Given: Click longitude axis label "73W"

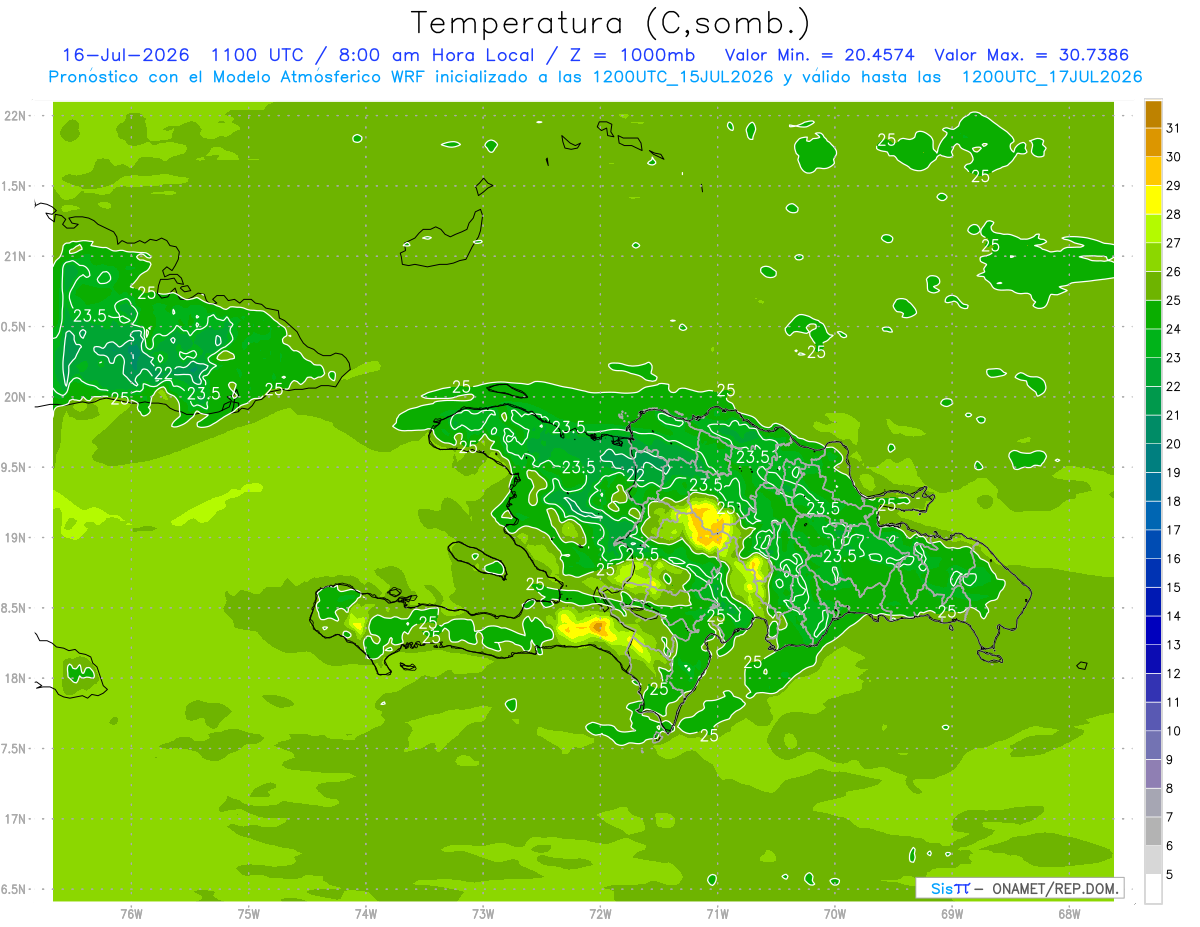Looking at the screenshot, I should pyautogui.click(x=483, y=914).
